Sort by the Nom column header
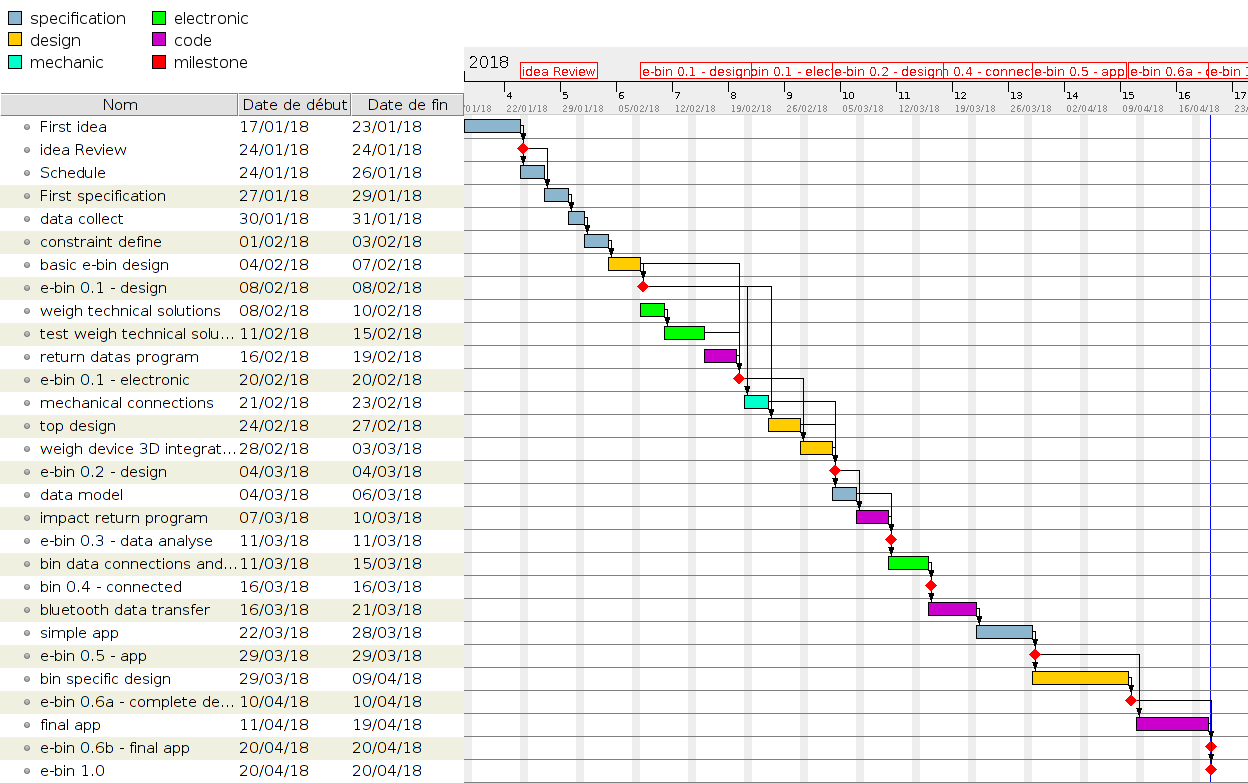1248x783 pixels. click(120, 104)
